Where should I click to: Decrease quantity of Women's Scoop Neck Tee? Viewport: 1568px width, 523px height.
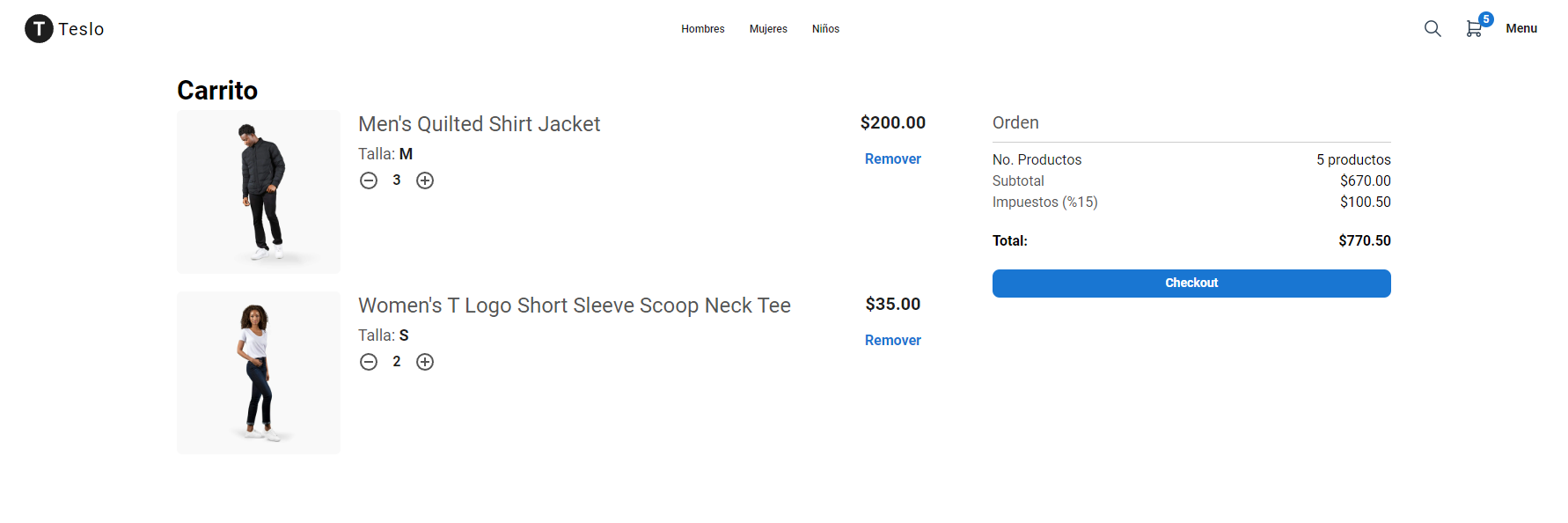[x=369, y=362]
